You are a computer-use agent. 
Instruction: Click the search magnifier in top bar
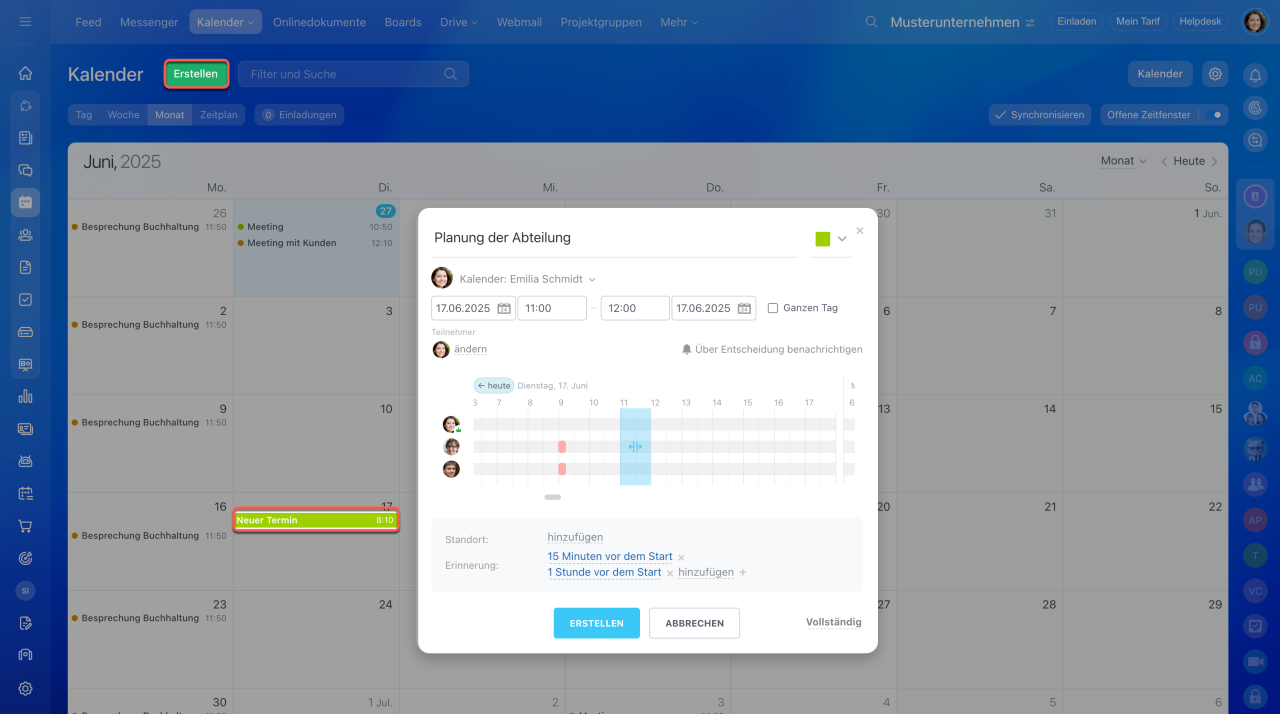coord(872,22)
